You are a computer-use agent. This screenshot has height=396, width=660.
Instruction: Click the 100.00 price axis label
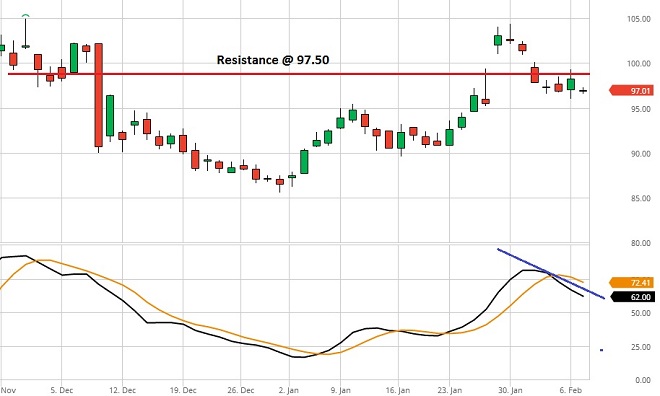pyautogui.click(x=639, y=64)
